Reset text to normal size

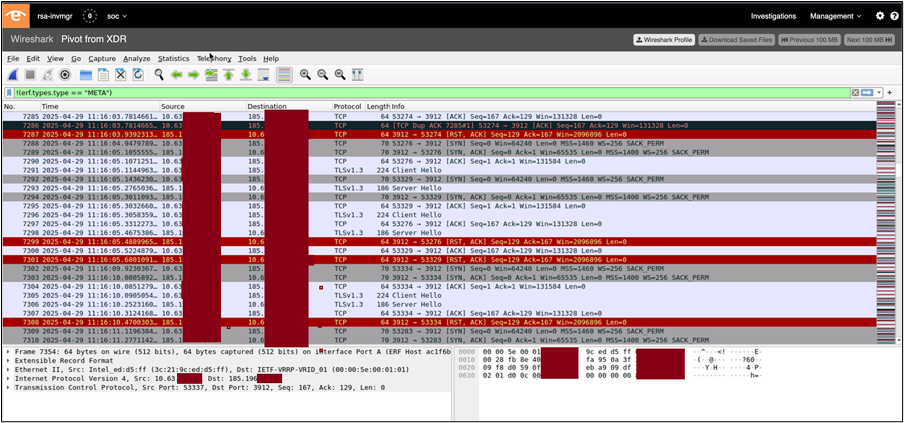click(340, 74)
